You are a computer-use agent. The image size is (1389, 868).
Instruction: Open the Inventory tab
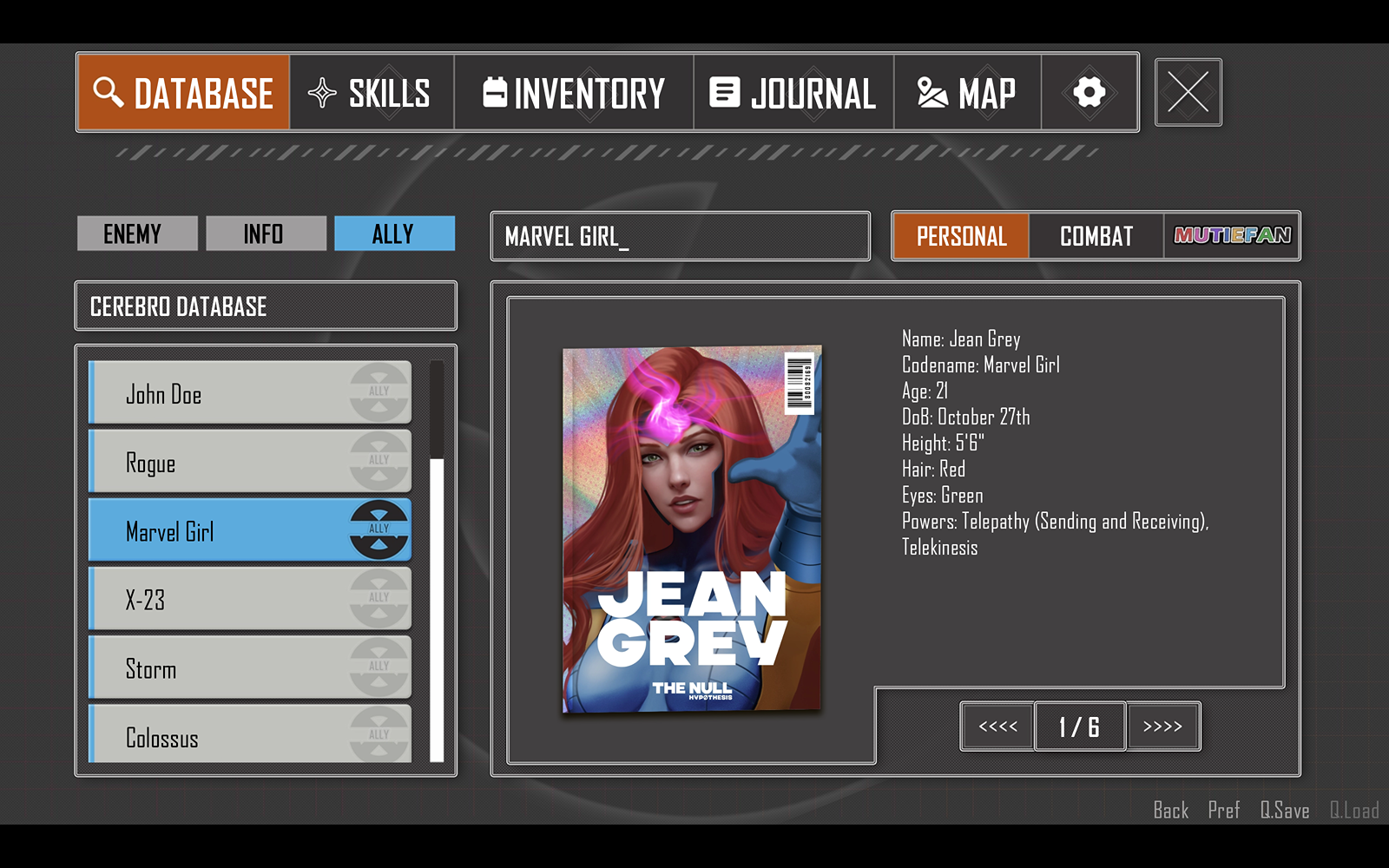(574, 92)
